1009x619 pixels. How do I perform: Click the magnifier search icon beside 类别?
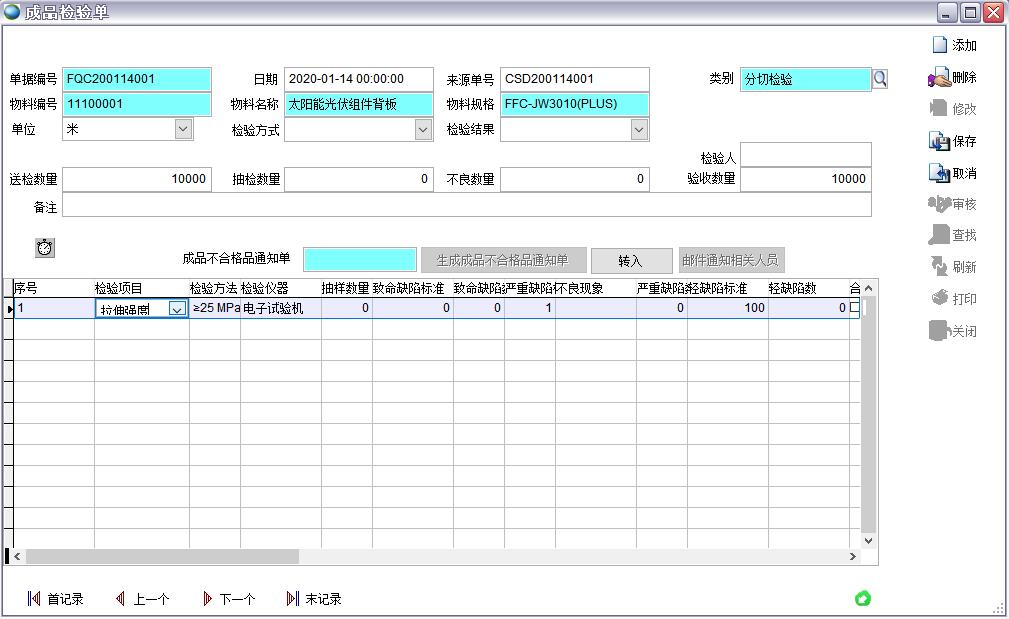coord(880,79)
